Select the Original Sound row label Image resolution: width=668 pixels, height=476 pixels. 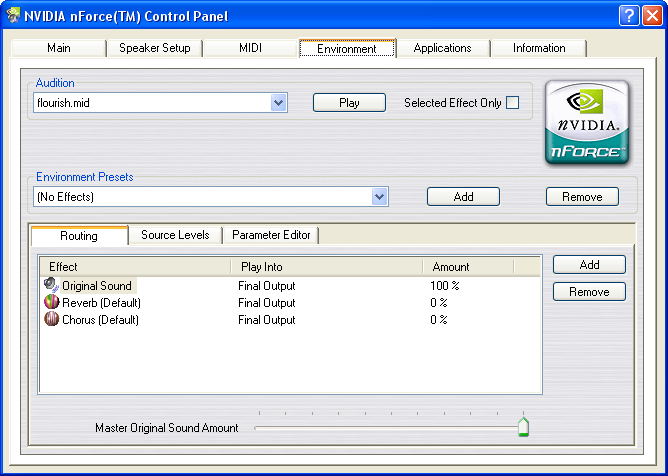click(x=97, y=286)
